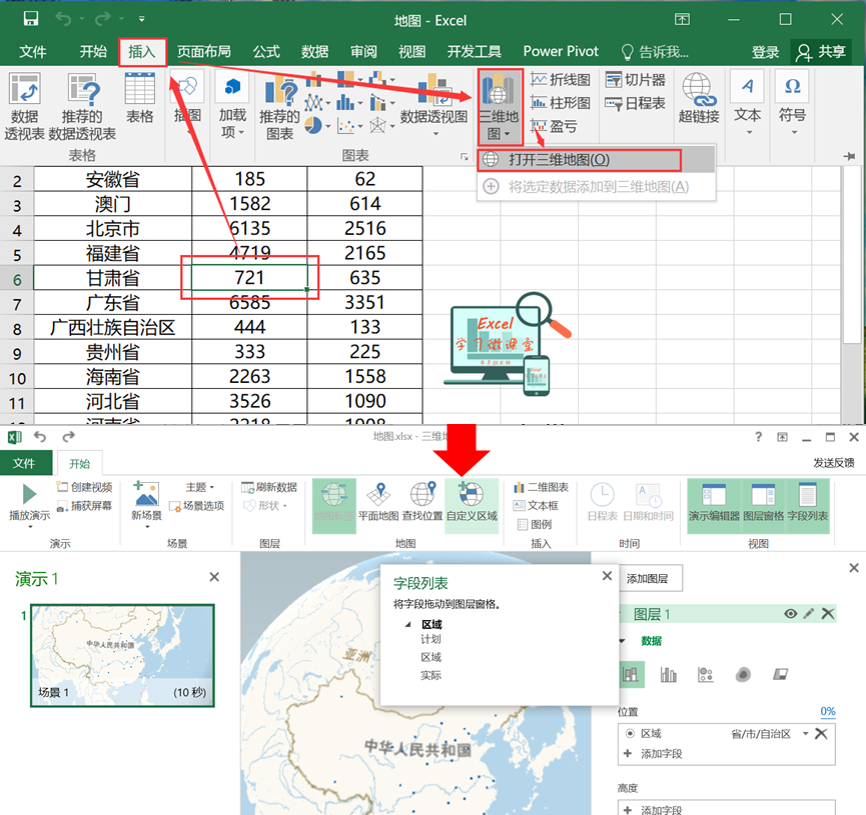Insert a 2D Chart (二维图表)
Screen dimensions: 866x815
click(541, 487)
